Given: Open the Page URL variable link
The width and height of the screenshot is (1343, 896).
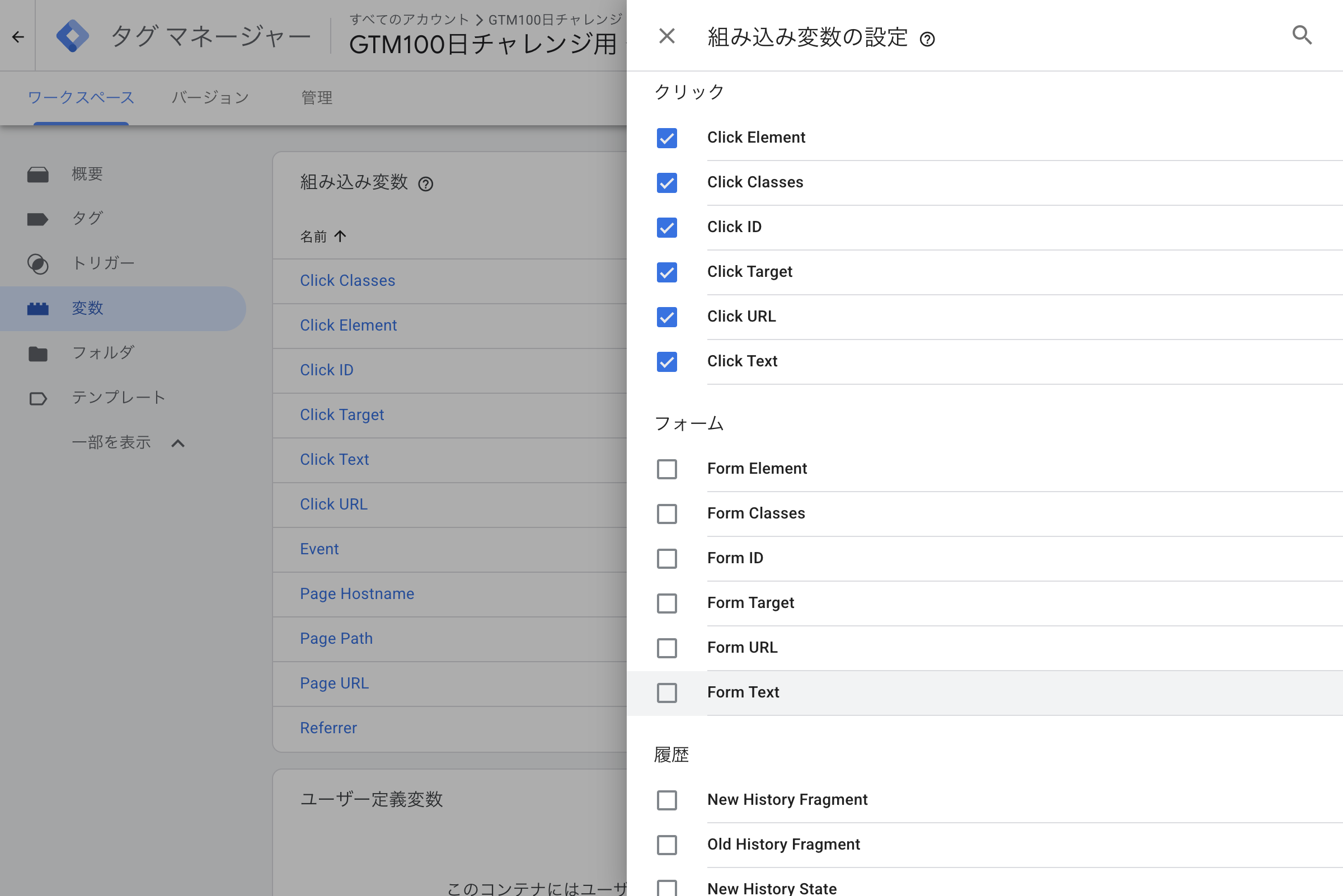Looking at the screenshot, I should pos(335,683).
